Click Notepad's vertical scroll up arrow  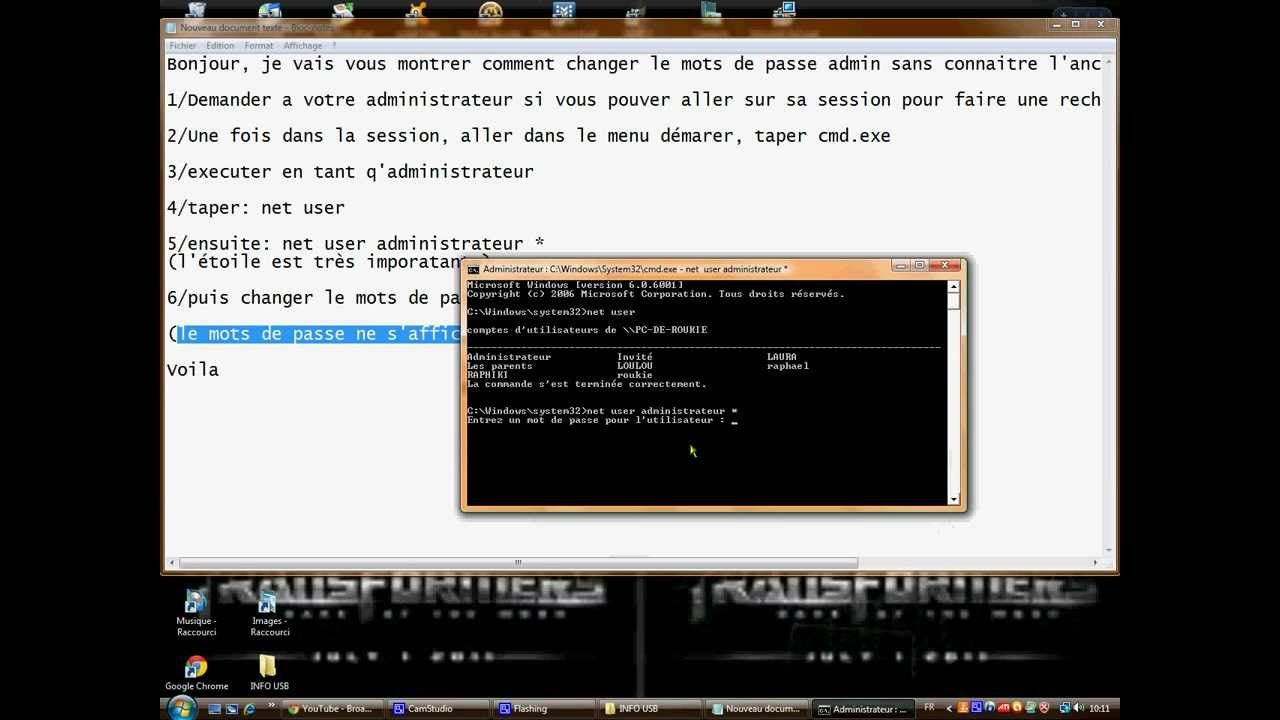pos(1108,62)
